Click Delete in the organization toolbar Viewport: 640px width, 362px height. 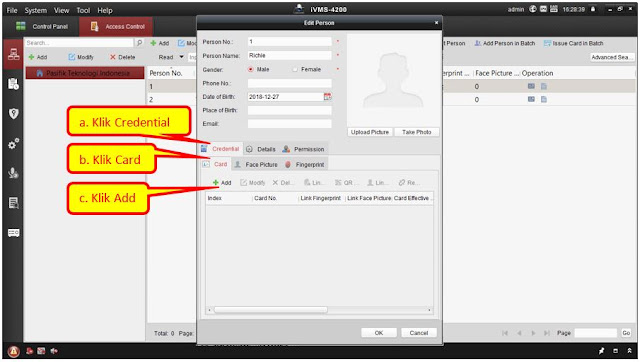point(122,57)
